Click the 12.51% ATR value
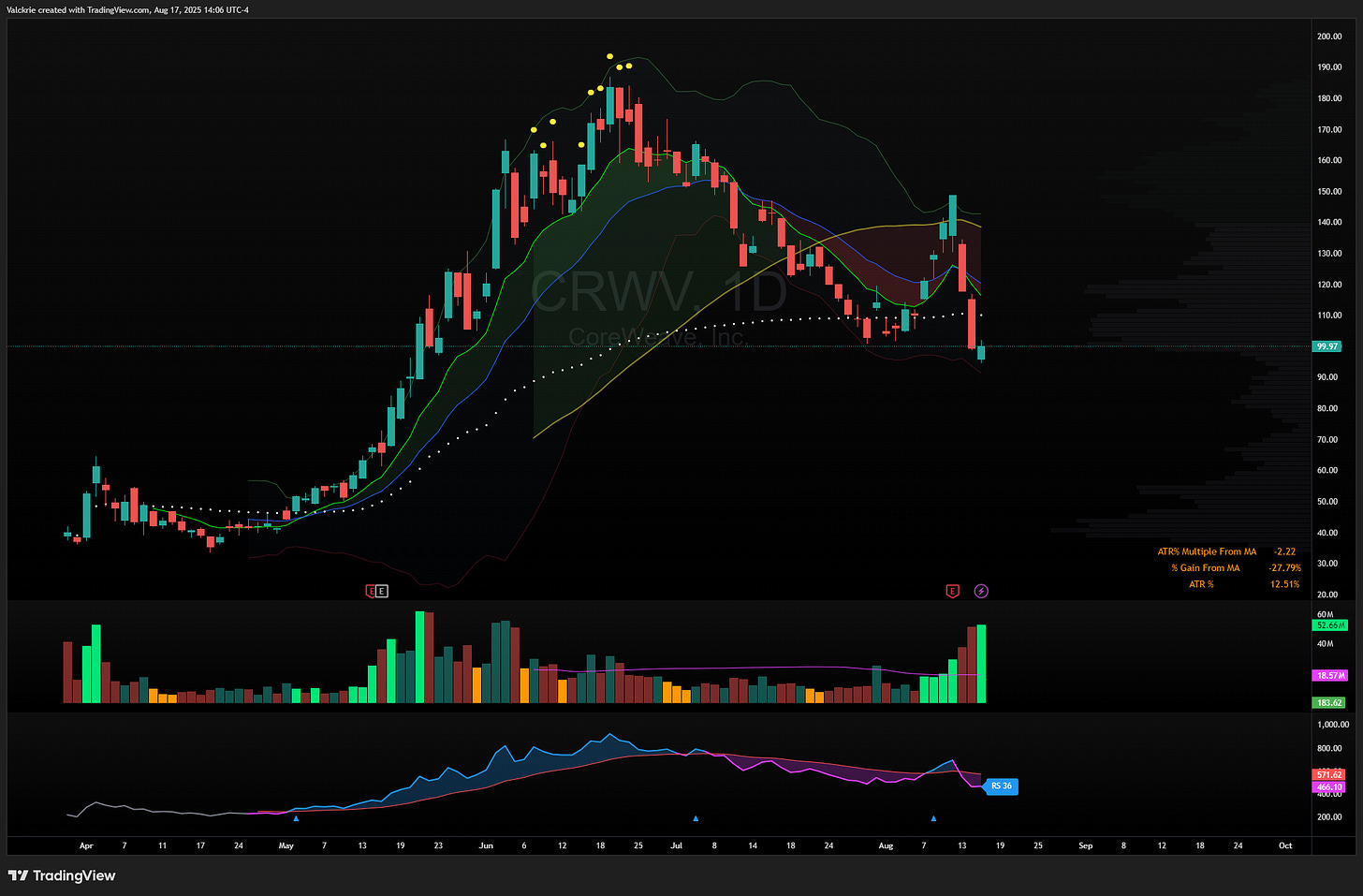The height and width of the screenshot is (896, 1363). pos(1285,584)
